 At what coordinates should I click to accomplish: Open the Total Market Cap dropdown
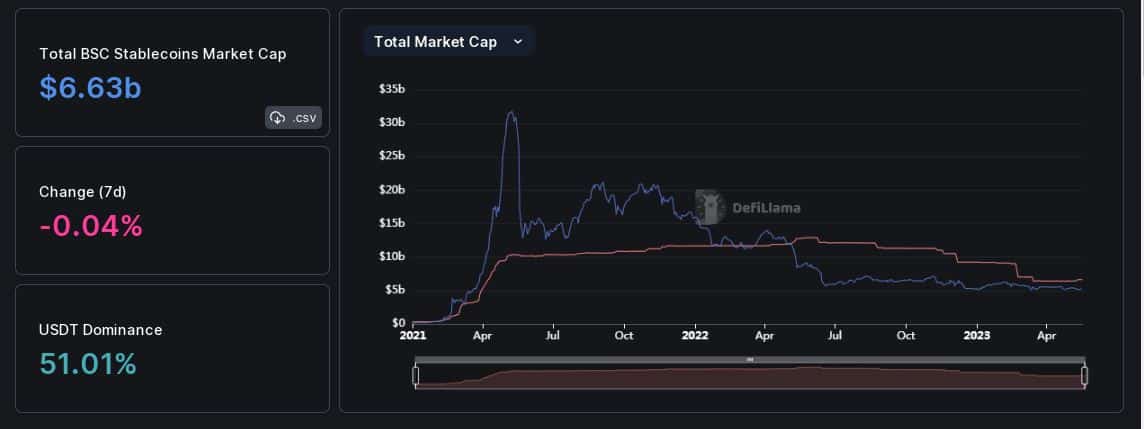[449, 42]
